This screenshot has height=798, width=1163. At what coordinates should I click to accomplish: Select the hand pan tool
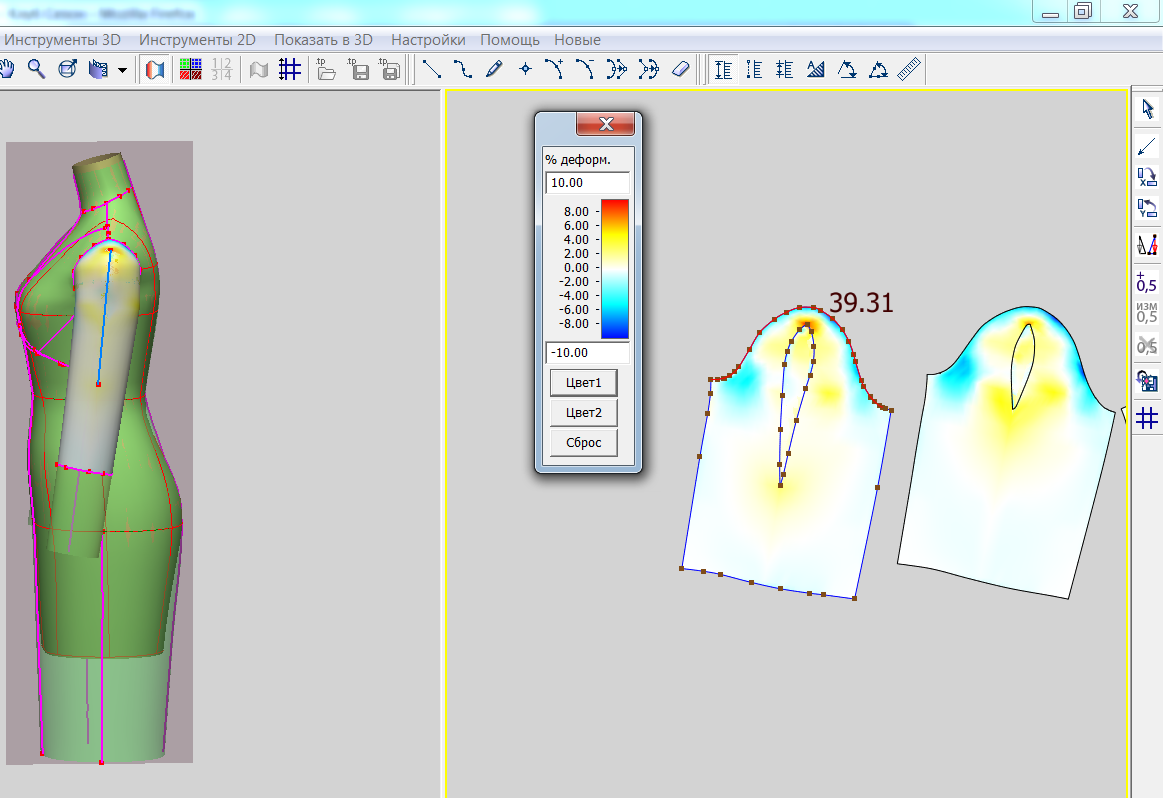click(8, 69)
